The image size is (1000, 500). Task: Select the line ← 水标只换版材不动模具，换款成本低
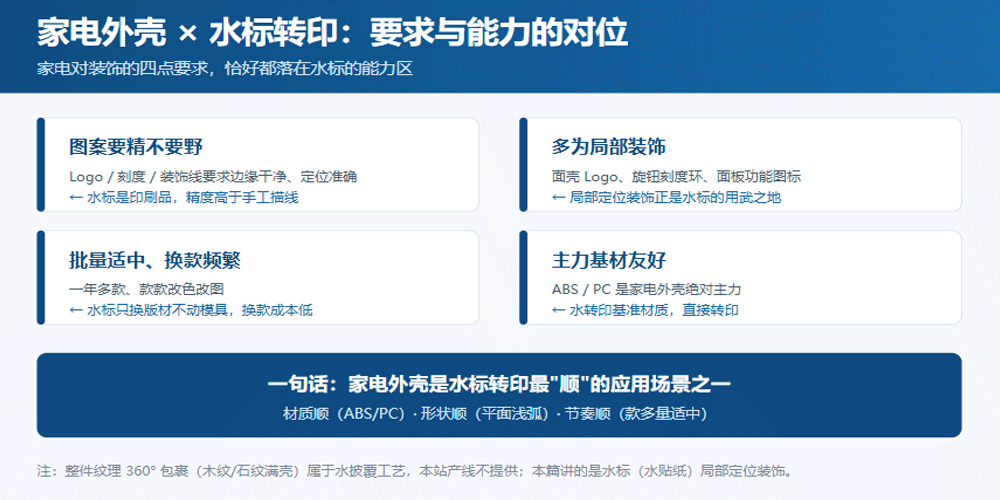tap(191, 311)
